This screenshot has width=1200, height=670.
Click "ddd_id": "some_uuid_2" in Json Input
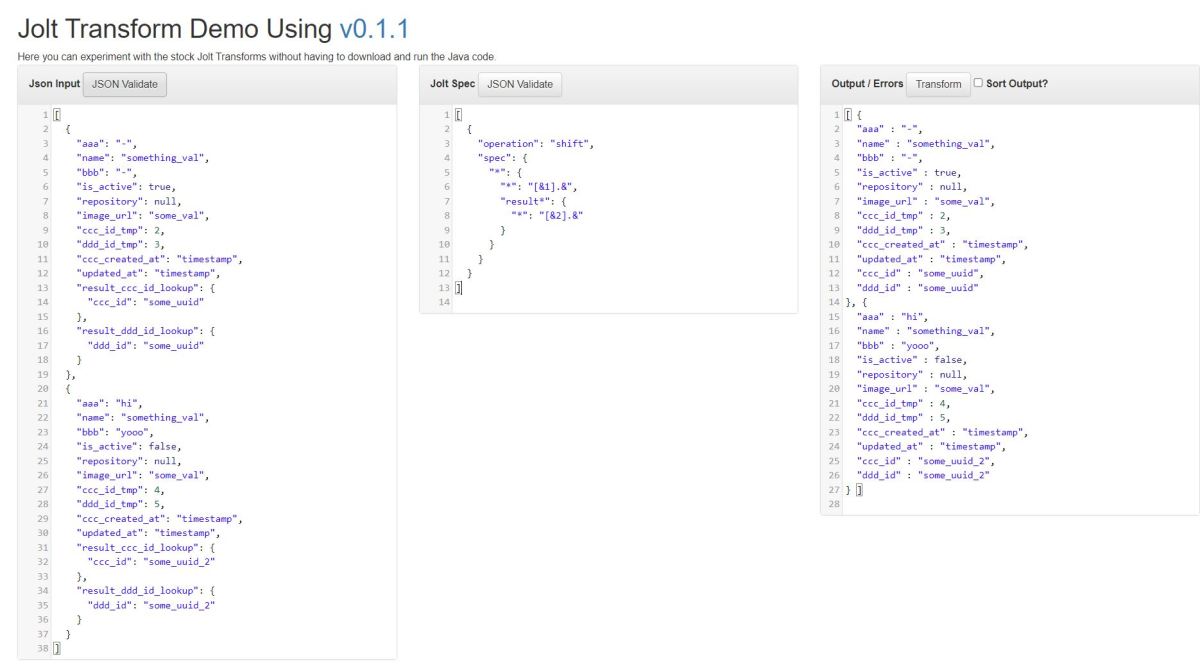[151, 605]
